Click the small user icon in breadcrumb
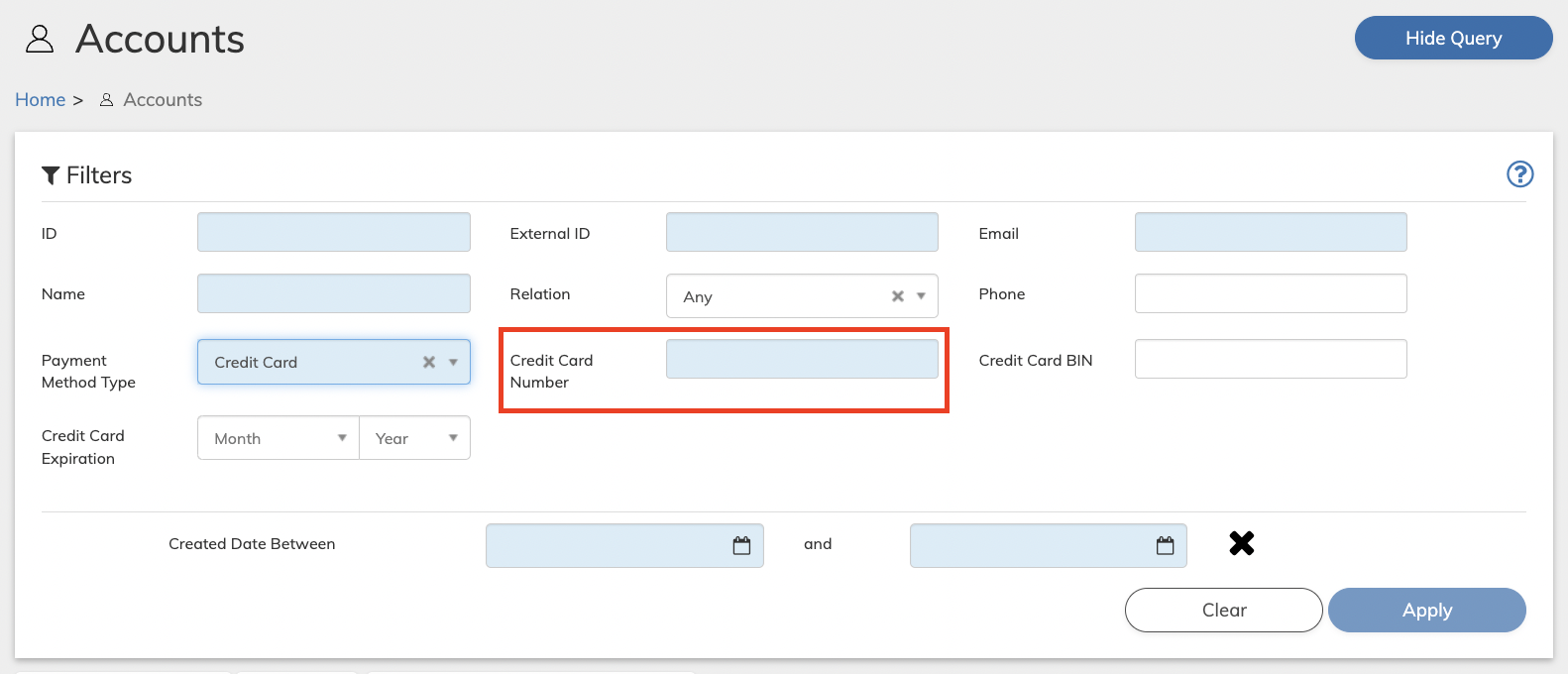1568x674 pixels. point(107,100)
